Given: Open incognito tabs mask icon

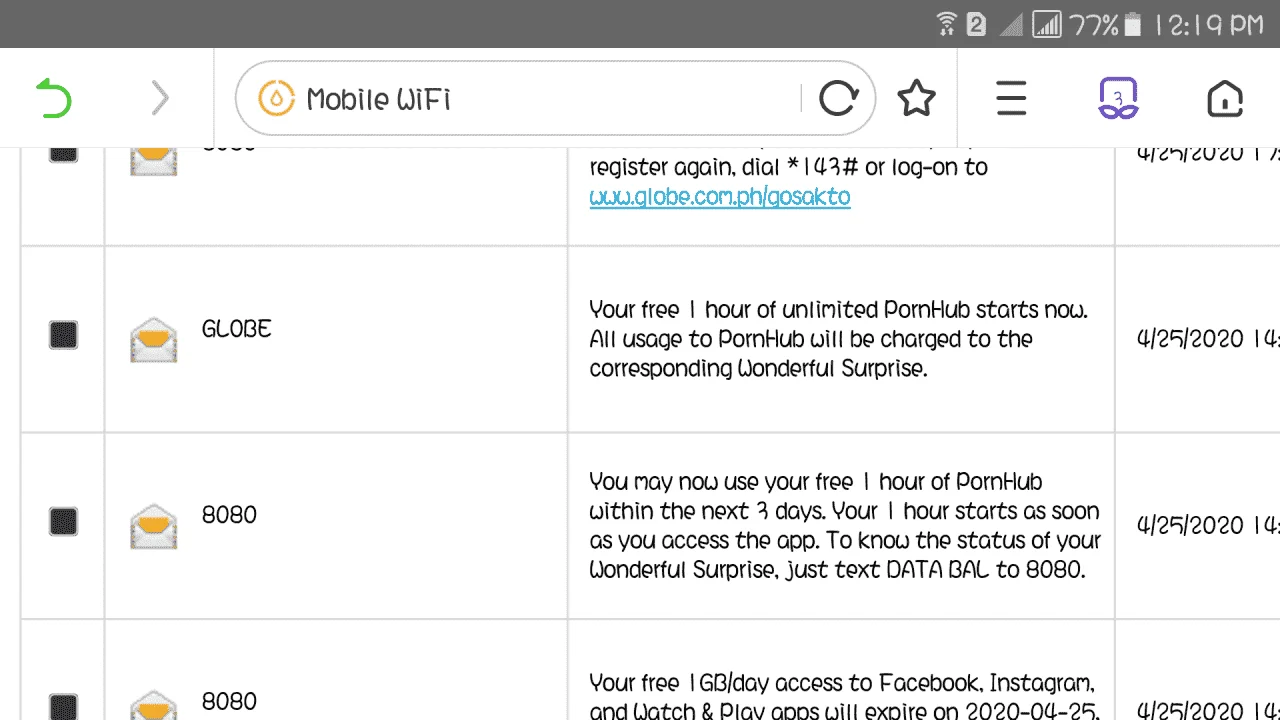Looking at the screenshot, I should point(1118,98).
